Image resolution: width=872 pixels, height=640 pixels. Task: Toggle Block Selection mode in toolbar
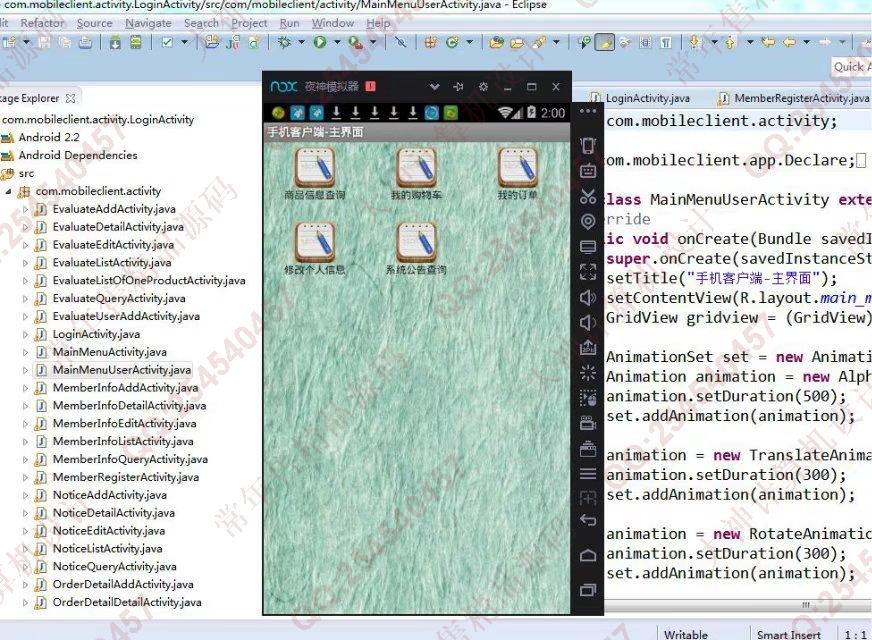tap(645, 42)
